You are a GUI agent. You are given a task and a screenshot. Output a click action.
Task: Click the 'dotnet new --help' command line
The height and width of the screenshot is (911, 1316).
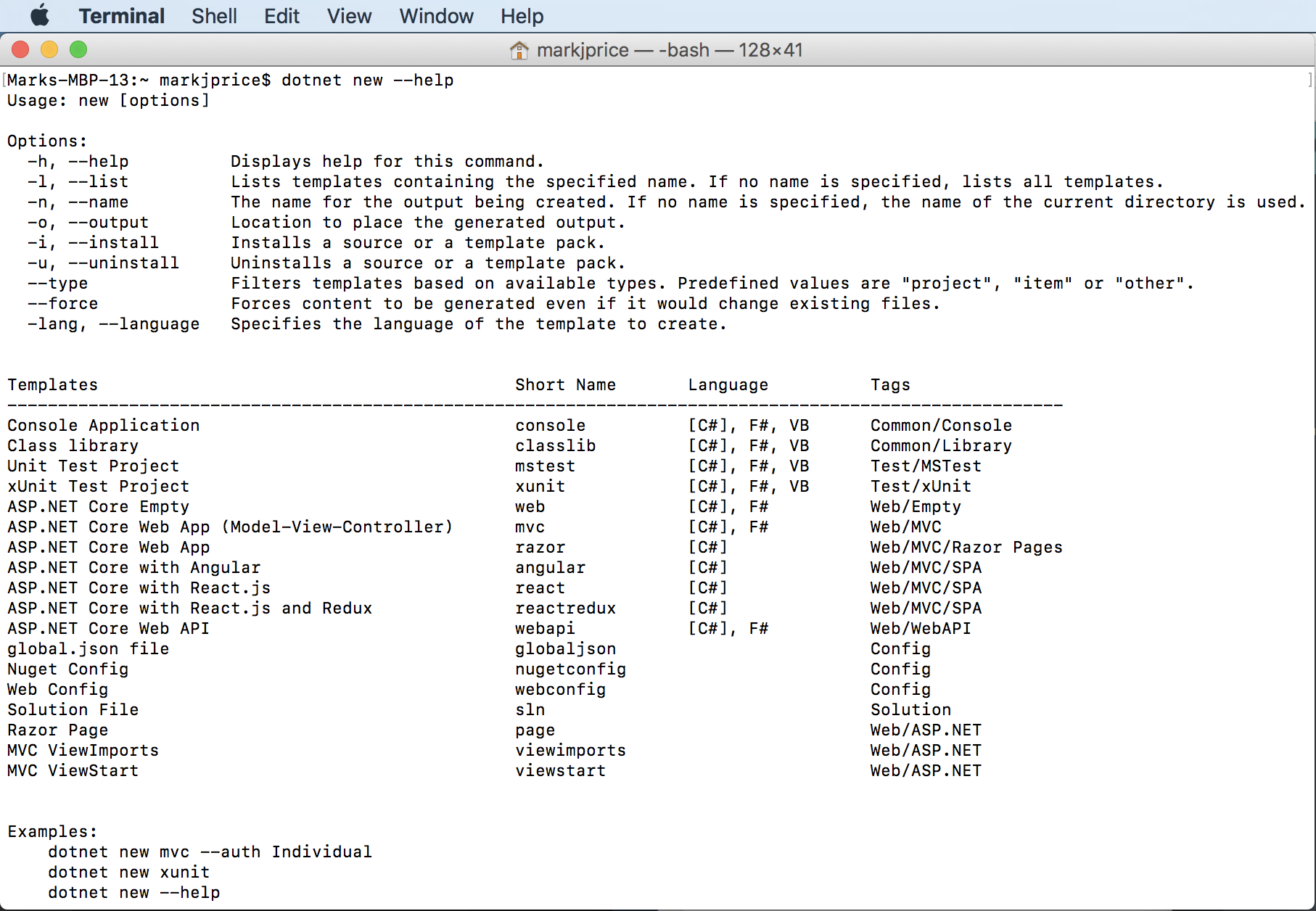coord(367,81)
